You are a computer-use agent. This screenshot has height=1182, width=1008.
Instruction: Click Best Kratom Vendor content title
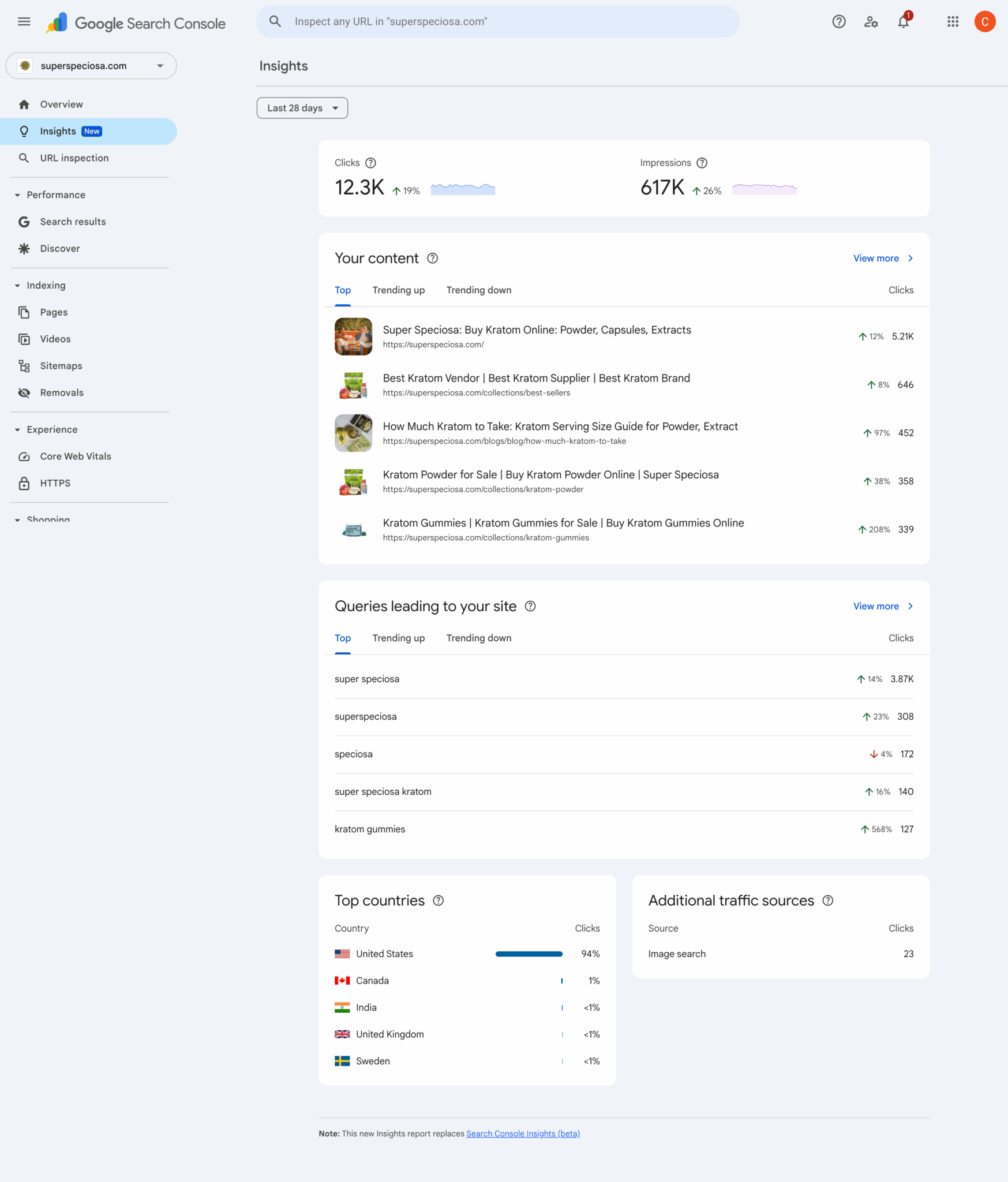[x=536, y=379]
